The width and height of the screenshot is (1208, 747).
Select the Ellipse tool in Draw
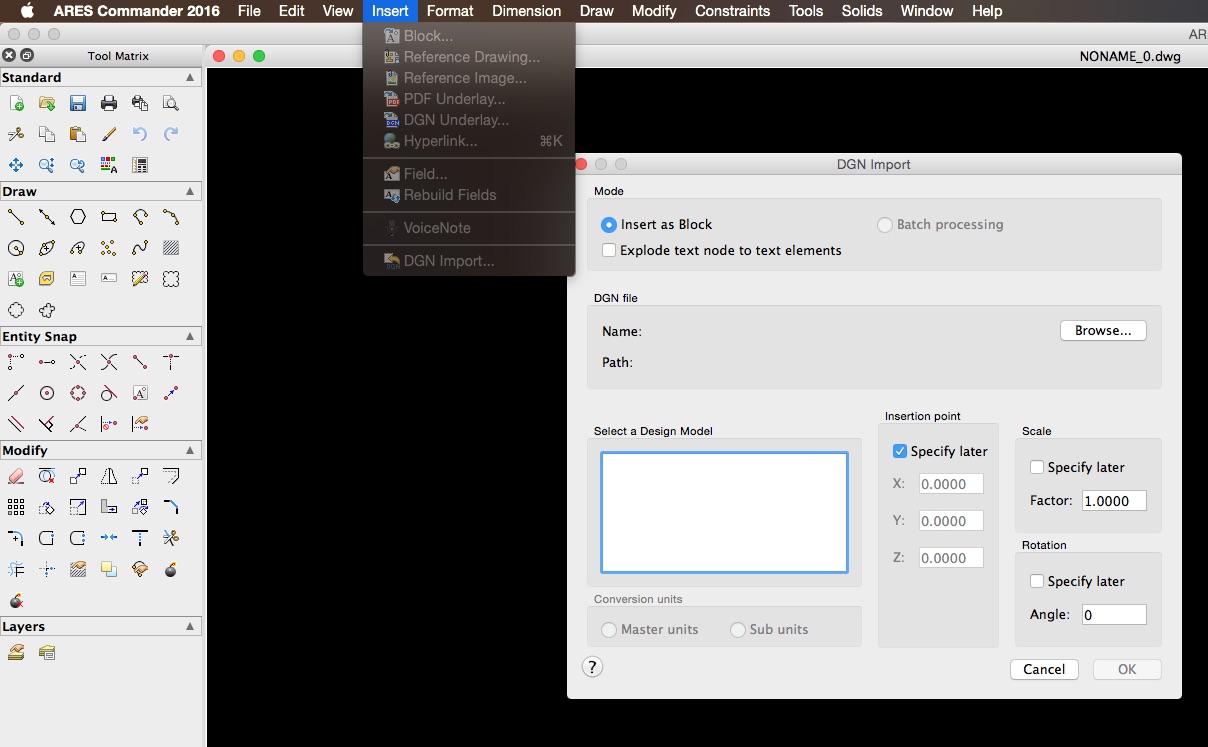click(47, 248)
